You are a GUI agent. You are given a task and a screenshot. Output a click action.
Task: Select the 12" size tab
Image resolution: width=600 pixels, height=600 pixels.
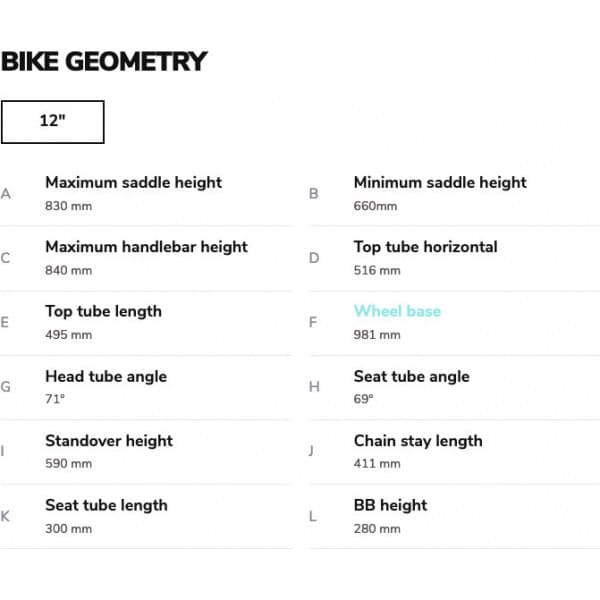click(52, 122)
